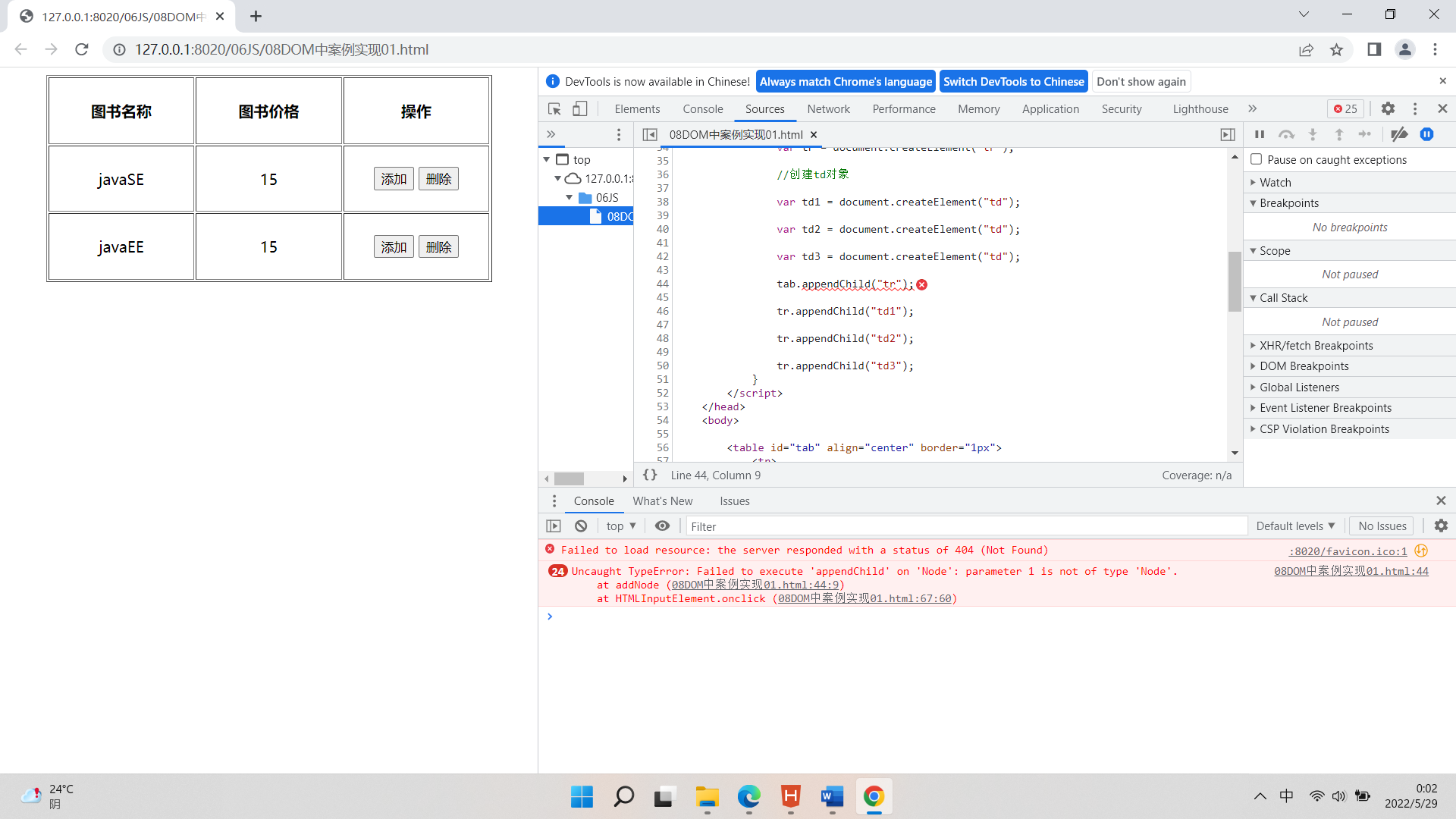Screen dimensions: 1456x819
Task: Click 添加 button in javaSE row
Action: pyautogui.click(x=394, y=179)
